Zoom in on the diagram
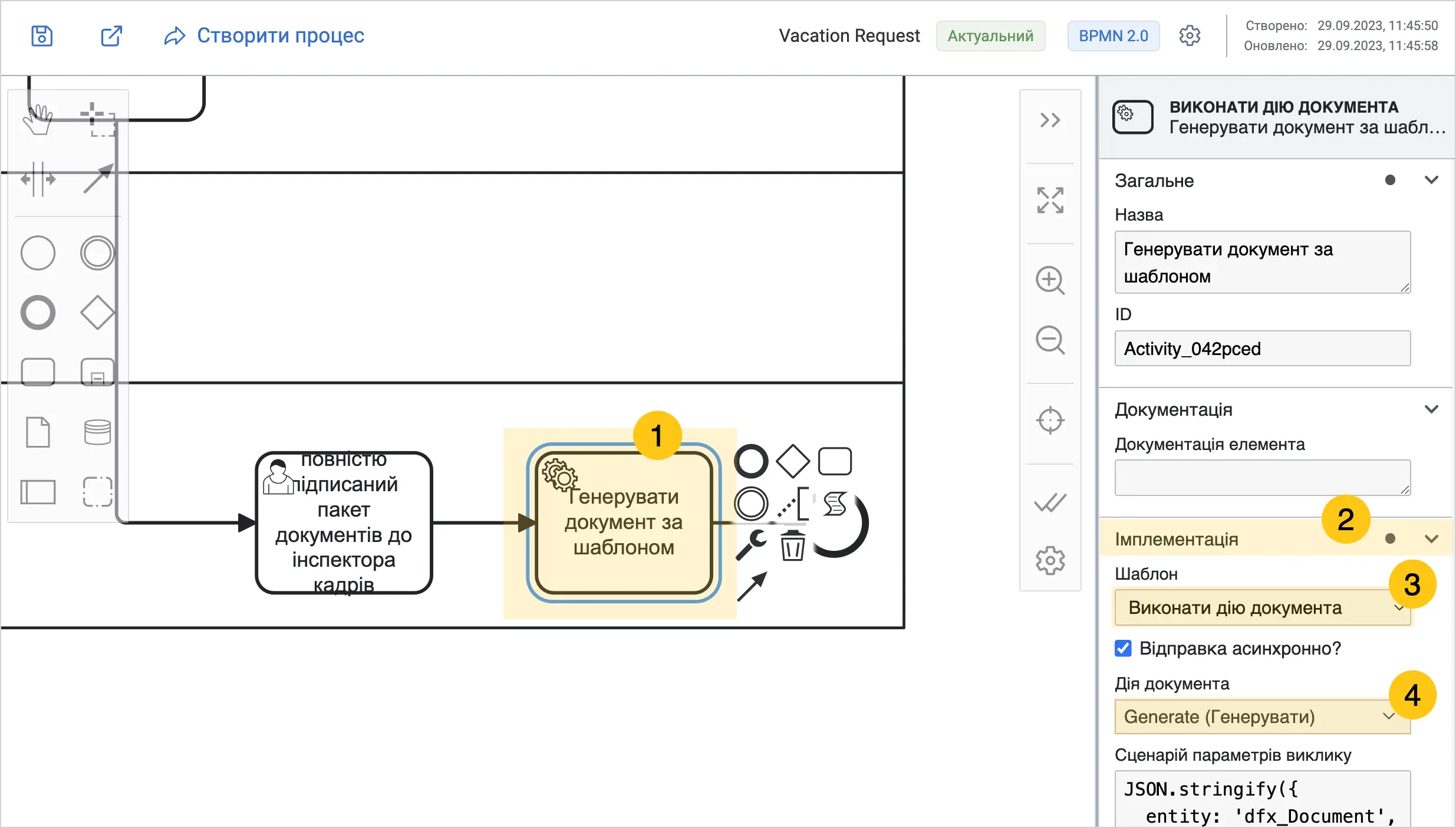 [1050, 280]
